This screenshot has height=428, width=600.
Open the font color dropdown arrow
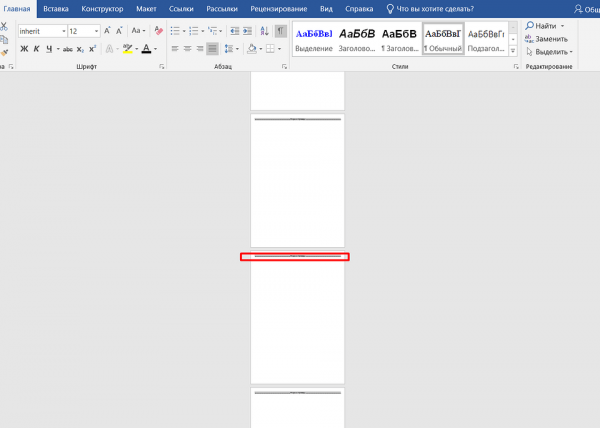tap(155, 49)
